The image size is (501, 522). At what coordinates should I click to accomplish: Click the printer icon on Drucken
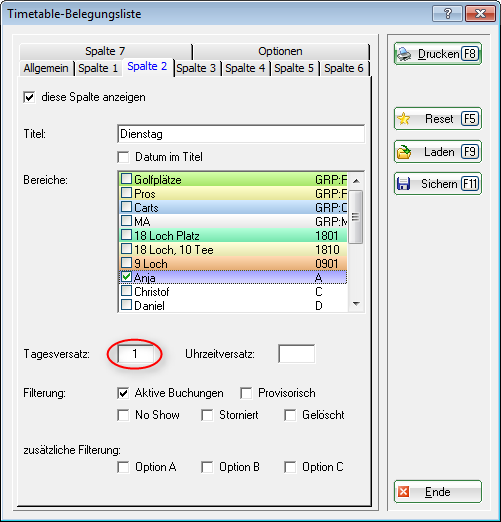click(404, 54)
